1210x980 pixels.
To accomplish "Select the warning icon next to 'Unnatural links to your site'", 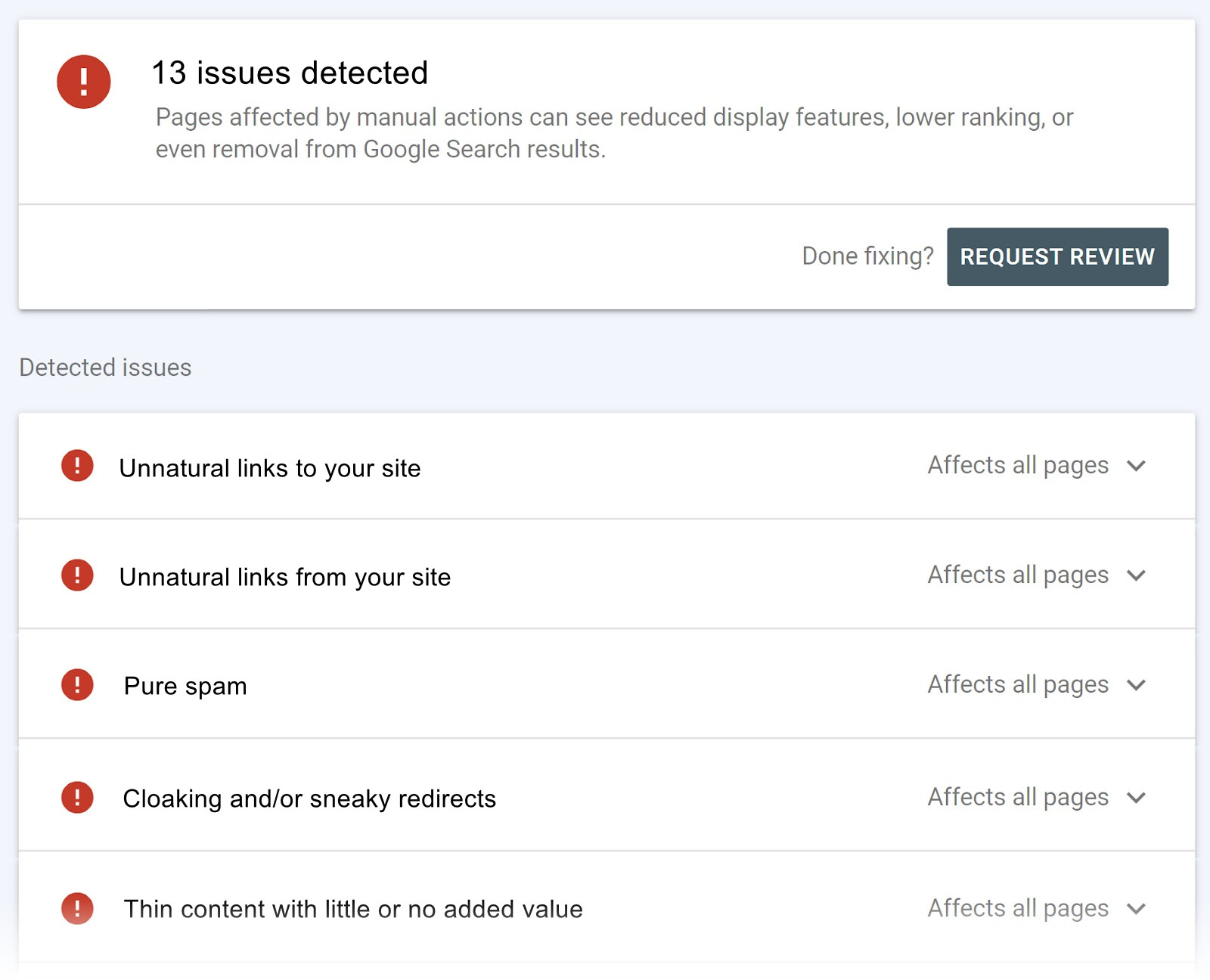I will (76, 467).
